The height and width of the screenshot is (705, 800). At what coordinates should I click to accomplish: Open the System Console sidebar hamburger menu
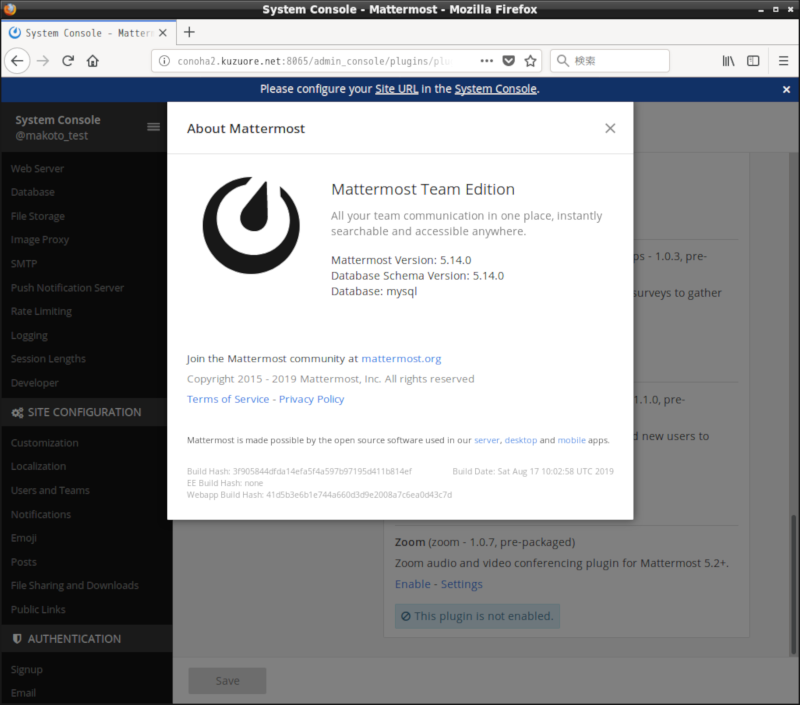(154, 127)
